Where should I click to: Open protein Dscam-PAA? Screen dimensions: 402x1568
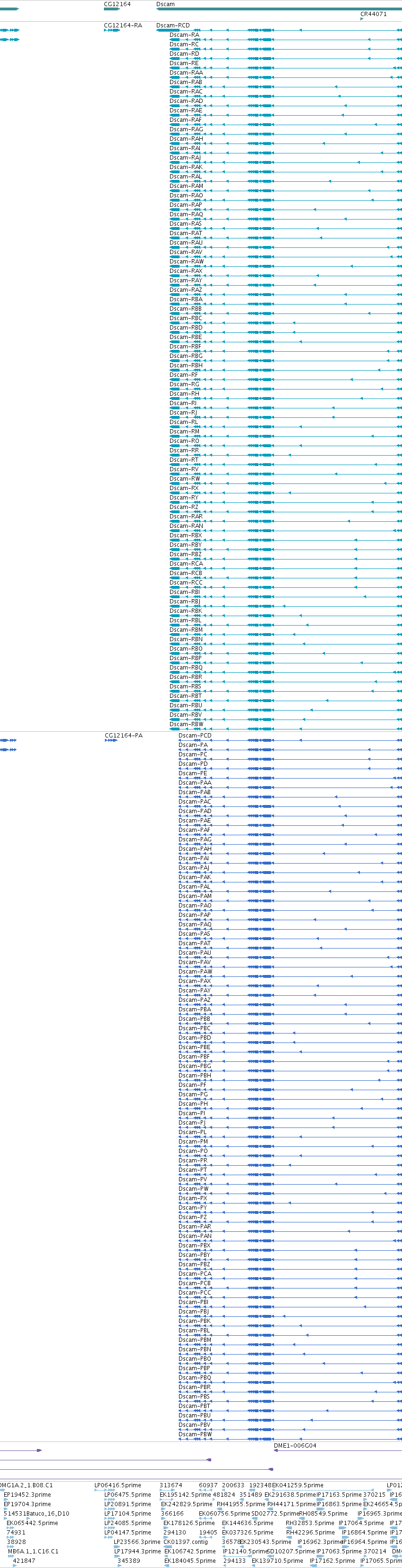pyautogui.click(x=195, y=783)
